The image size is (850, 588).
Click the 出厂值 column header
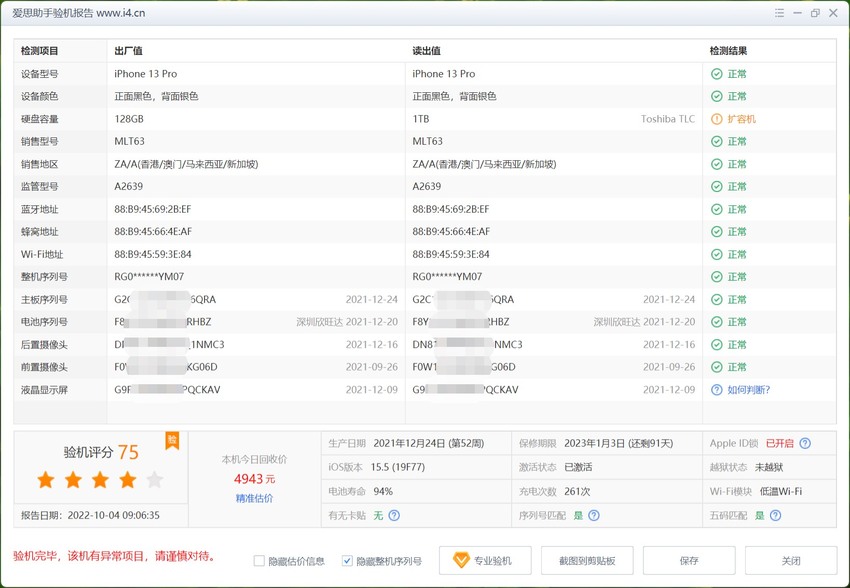[x=128, y=51]
